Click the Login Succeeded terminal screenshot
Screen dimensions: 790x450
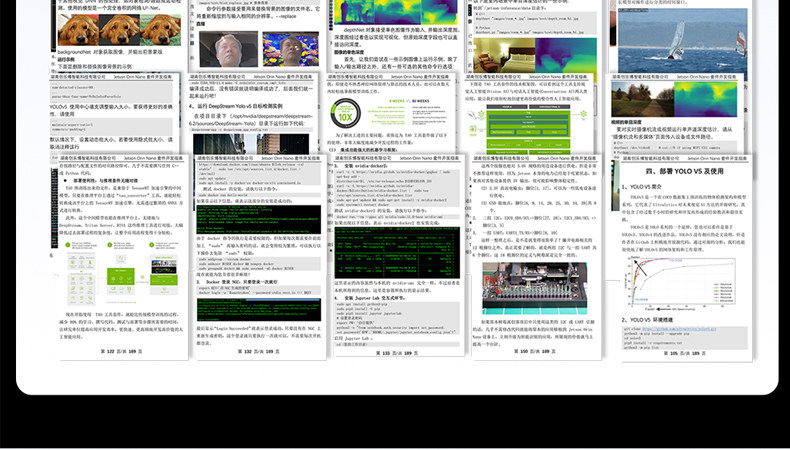click(x=258, y=310)
